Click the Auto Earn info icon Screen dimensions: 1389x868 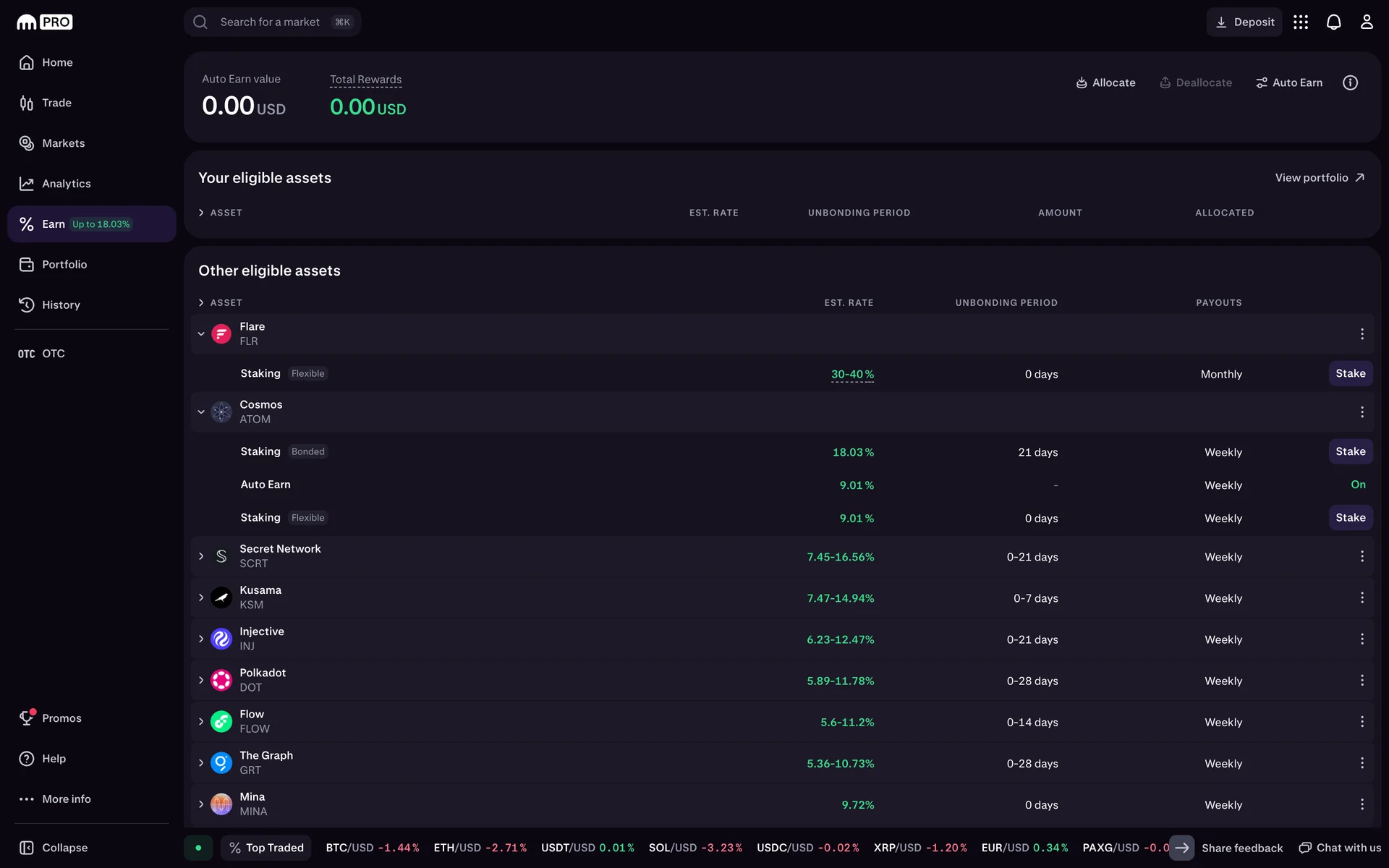(1350, 82)
